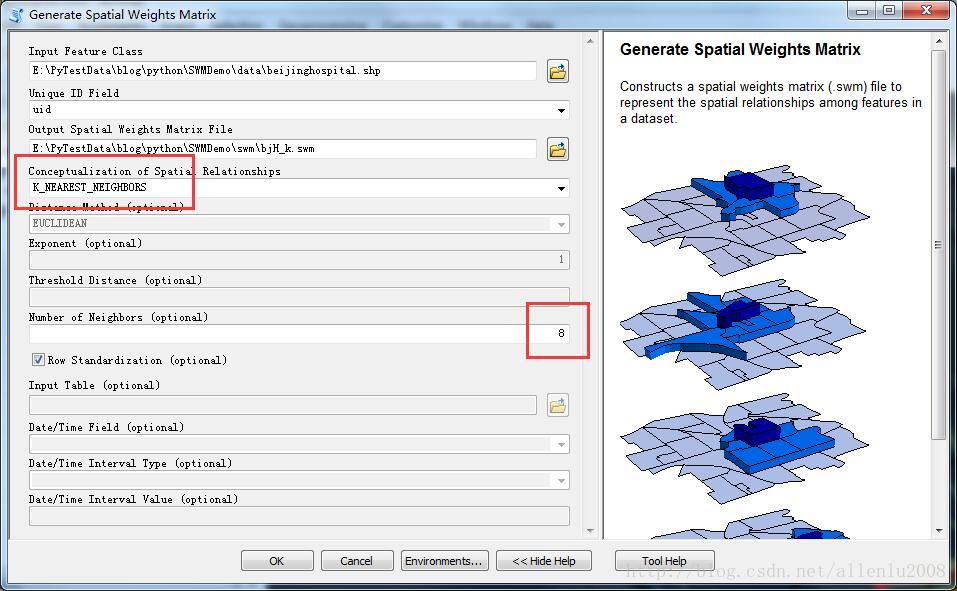Viewport: 957px width, 591px height.
Task: Expand the Unique ID Field dropdown
Action: point(561,111)
